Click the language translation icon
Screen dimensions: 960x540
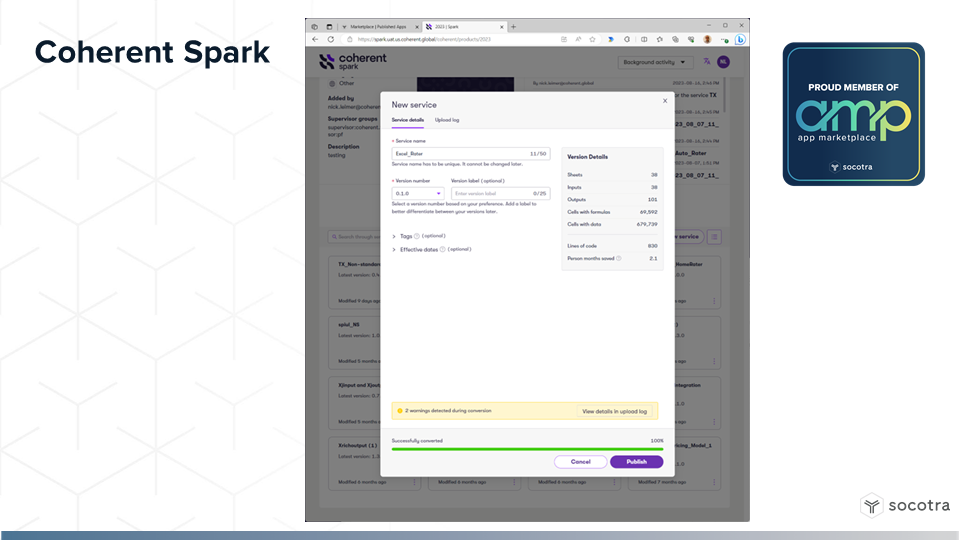(x=707, y=61)
